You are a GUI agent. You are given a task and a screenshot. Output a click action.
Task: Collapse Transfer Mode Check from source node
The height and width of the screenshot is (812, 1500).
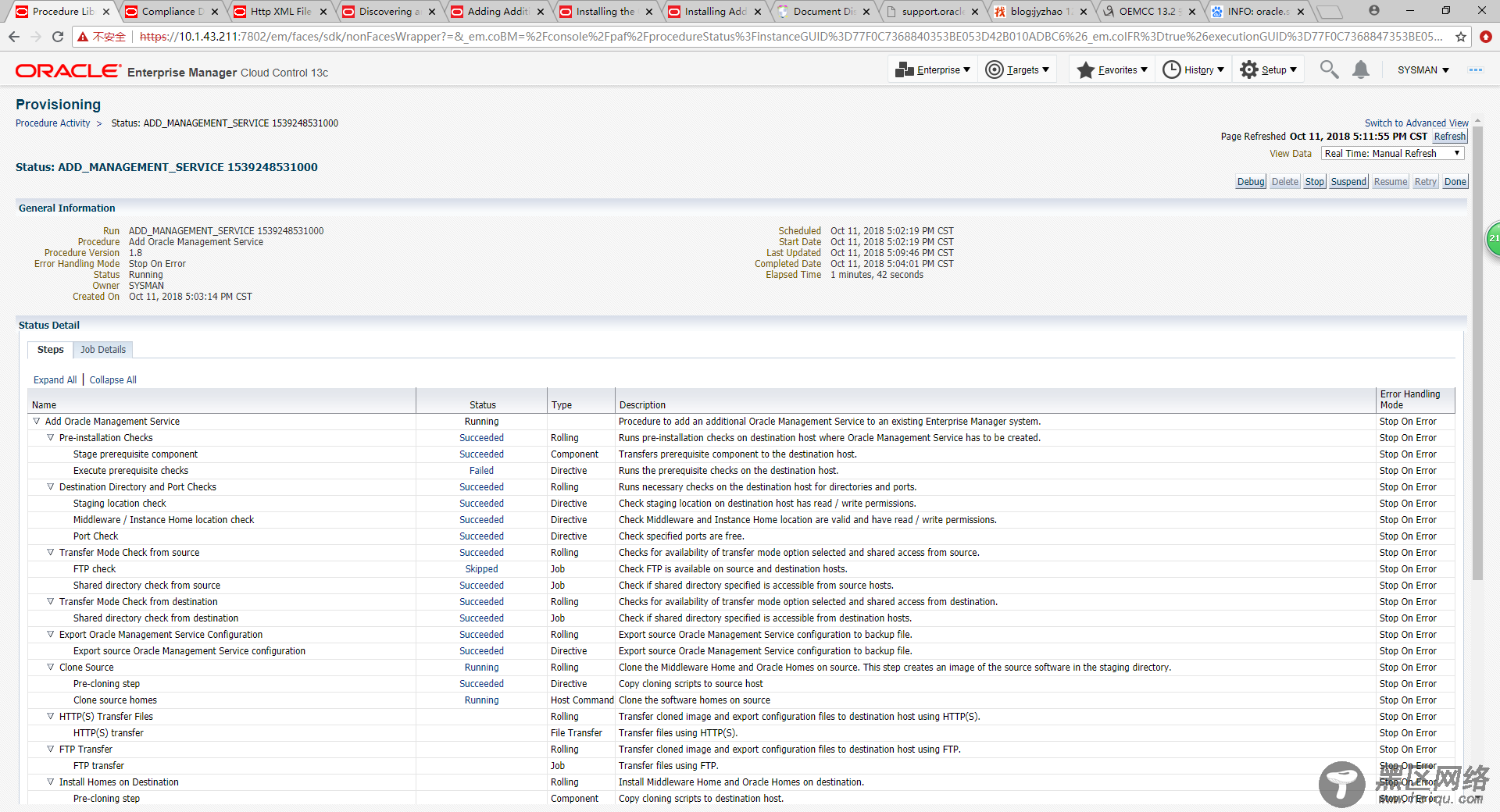coord(50,552)
